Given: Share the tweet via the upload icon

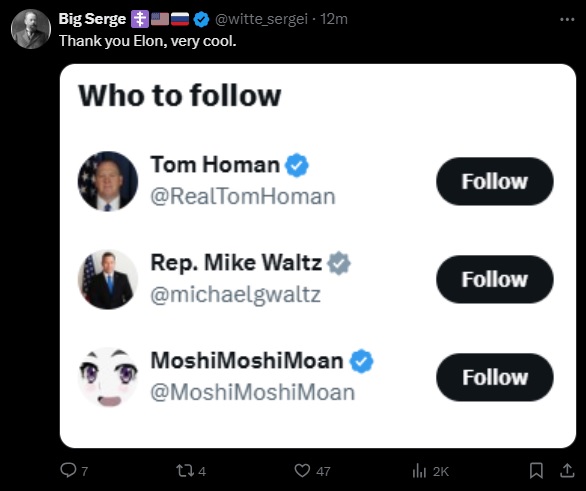Looking at the screenshot, I should click(x=567, y=470).
